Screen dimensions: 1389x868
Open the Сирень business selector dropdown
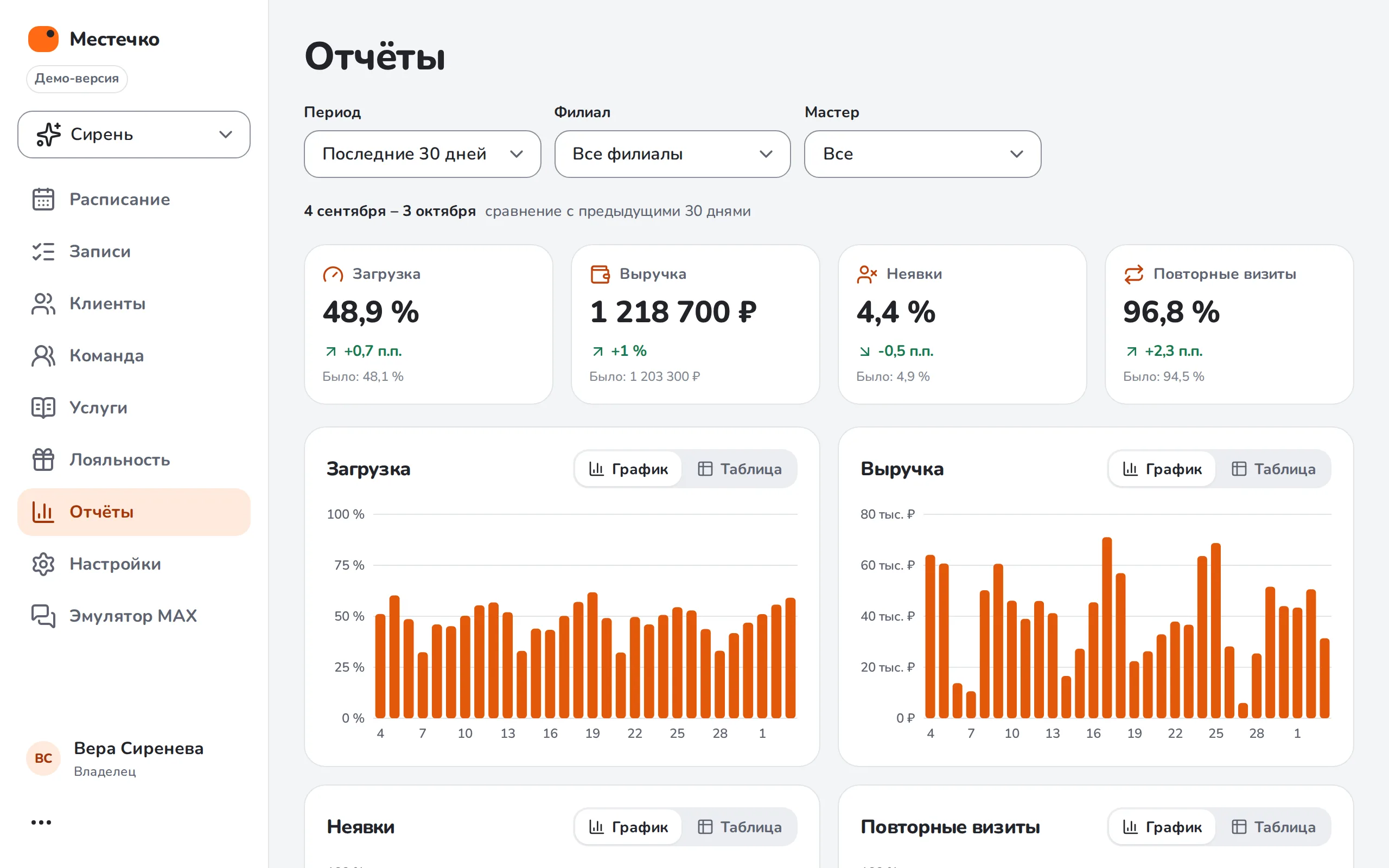click(133, 135)
